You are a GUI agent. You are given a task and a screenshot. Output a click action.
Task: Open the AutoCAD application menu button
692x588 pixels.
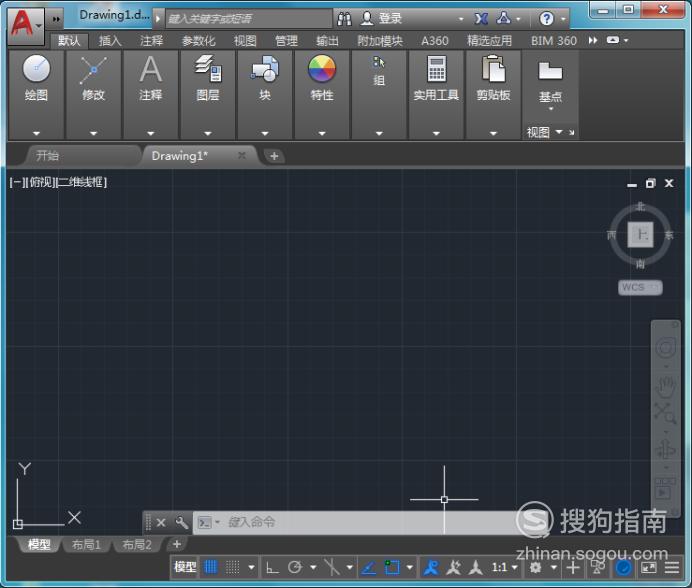26,26
